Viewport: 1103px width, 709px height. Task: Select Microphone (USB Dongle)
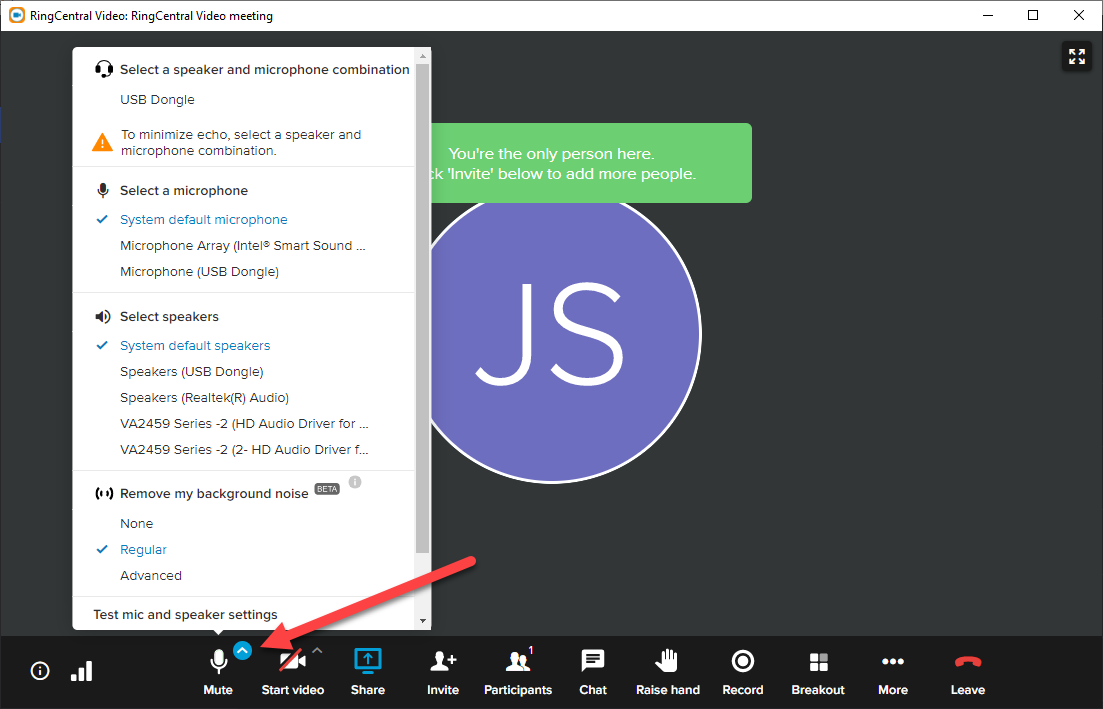pyautogui.click(x=199, y=272)
